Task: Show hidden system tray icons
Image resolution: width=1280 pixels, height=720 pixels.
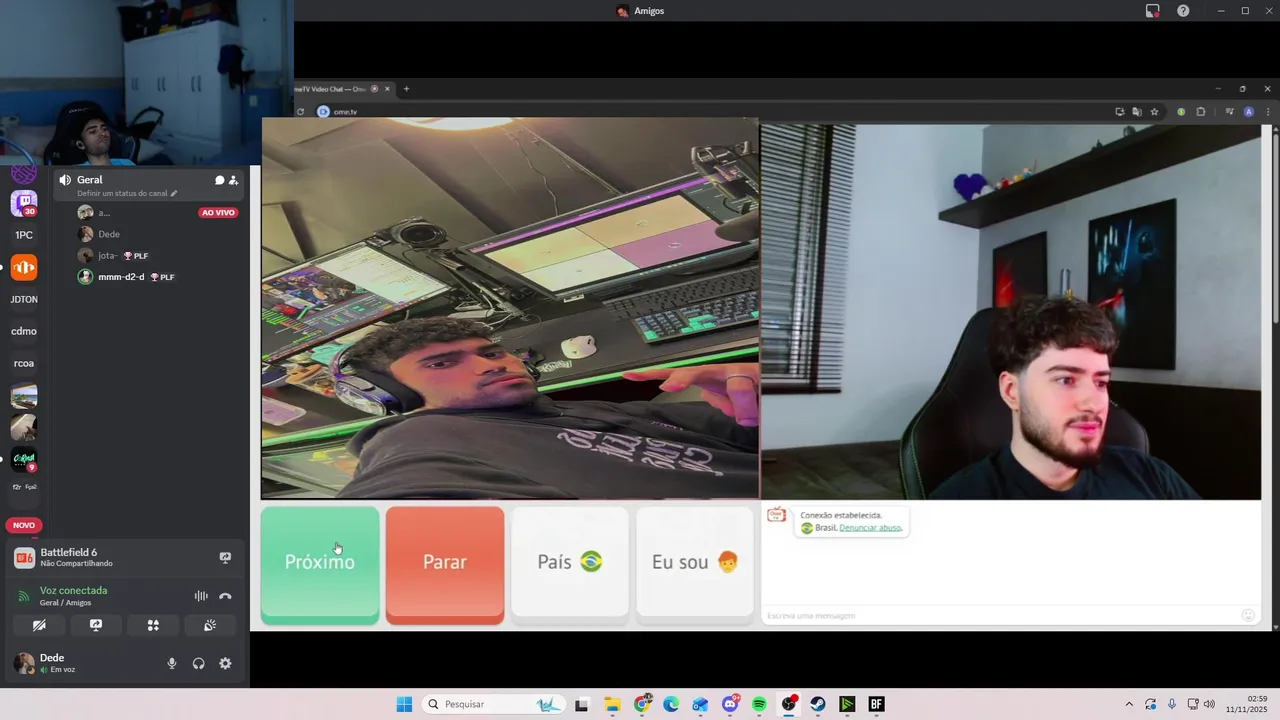Action: tap(1129, 704)
